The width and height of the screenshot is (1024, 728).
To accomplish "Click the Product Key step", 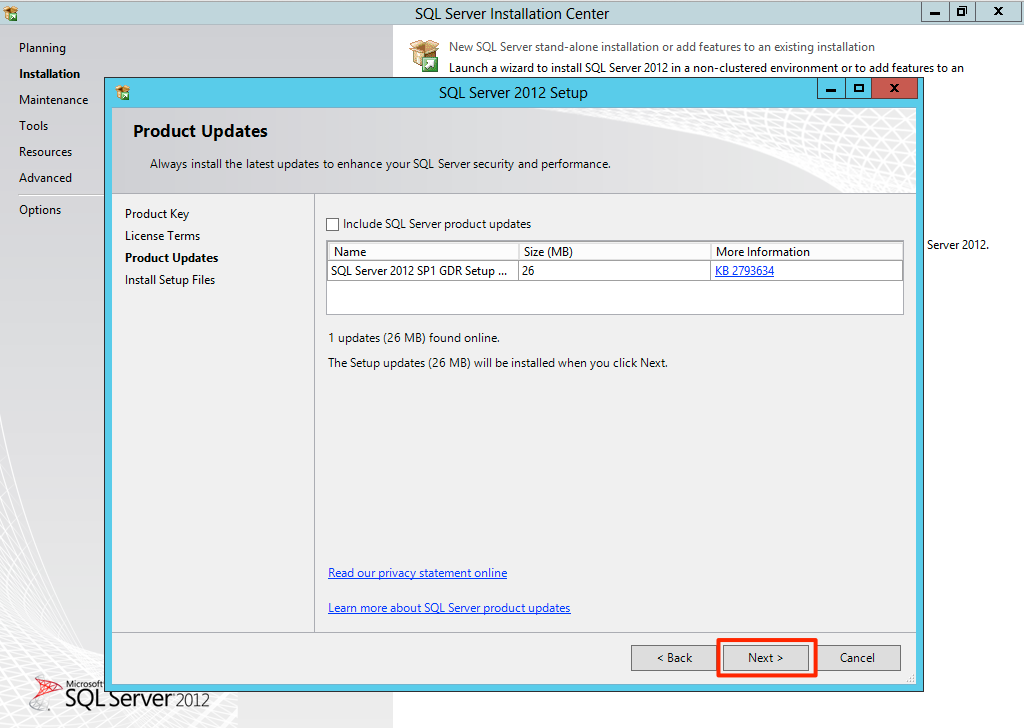I will [x=157, y=214].
